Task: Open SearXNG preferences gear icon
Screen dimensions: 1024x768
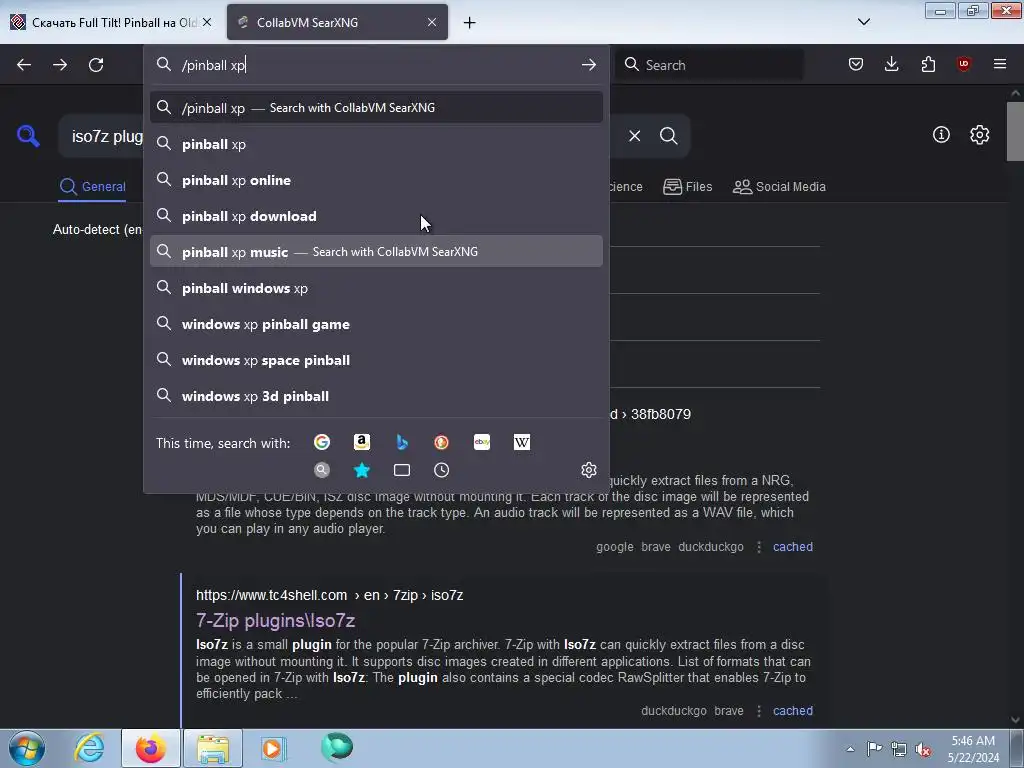Action: click(x=979, y=135)
